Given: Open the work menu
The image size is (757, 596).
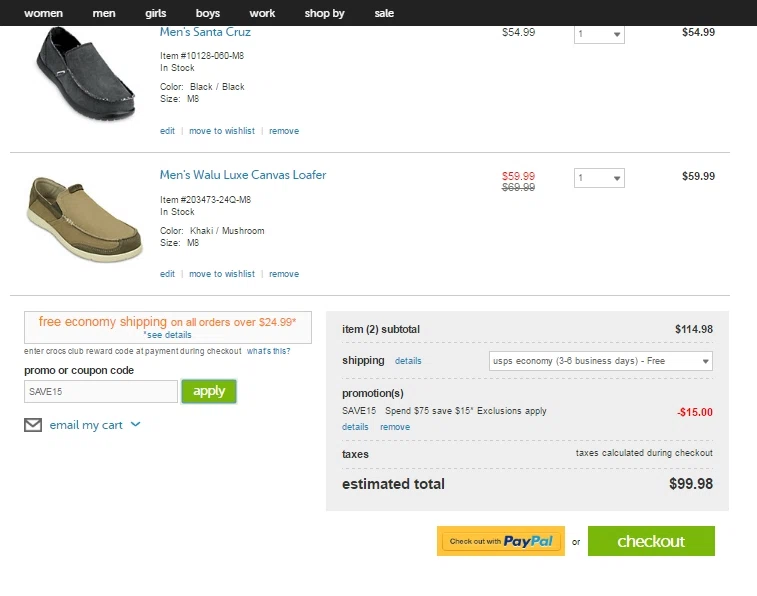Looking at the screenshot, I should pos(262,13).
